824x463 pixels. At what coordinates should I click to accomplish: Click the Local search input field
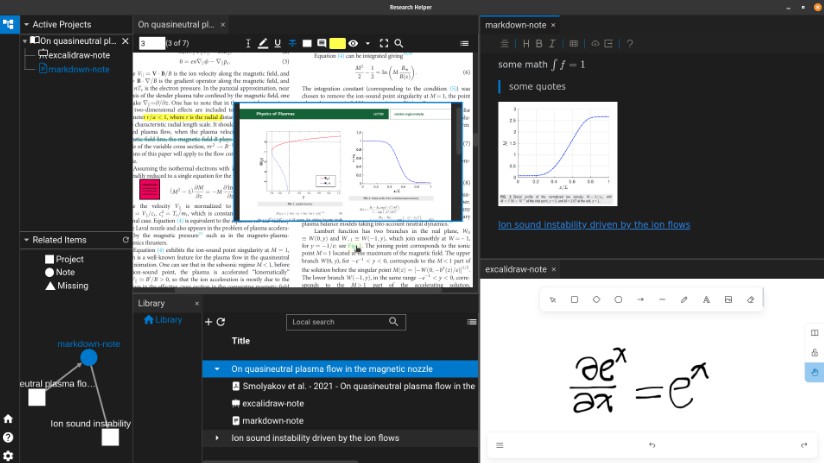(x=335, y=322)
